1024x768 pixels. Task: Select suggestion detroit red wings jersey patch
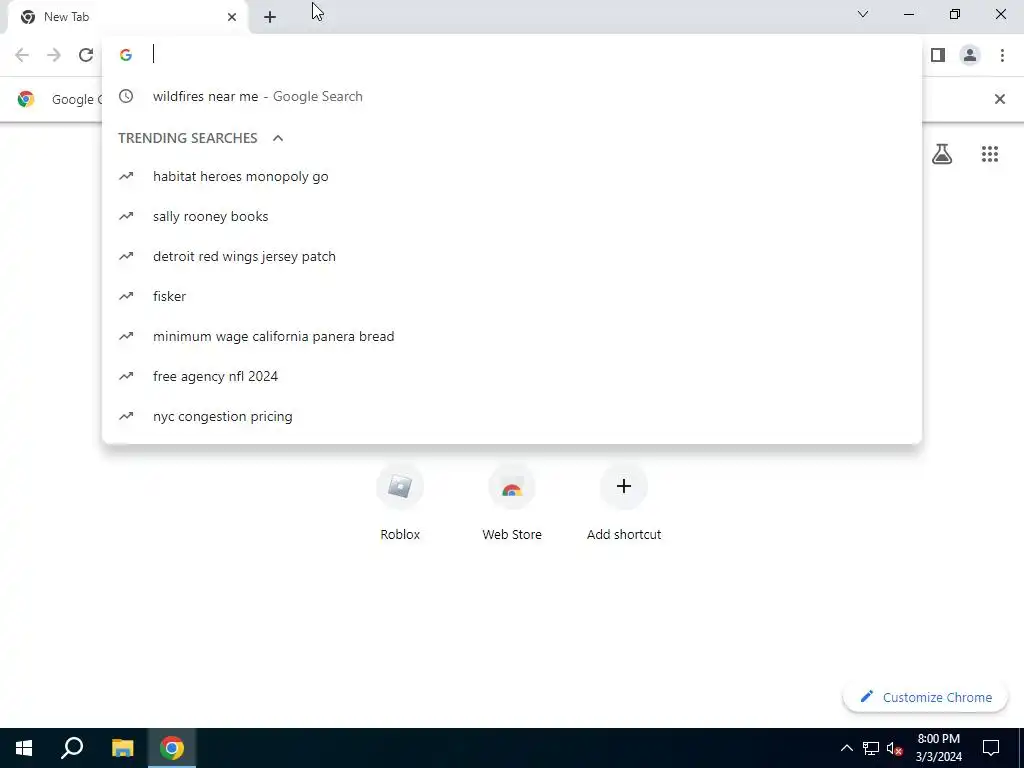coord(512,256)
